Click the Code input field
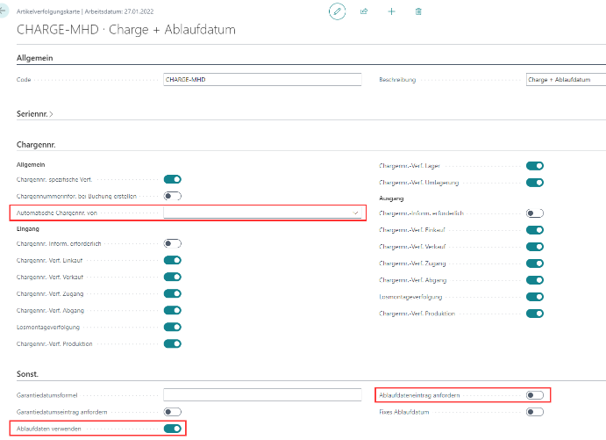 [261, 78]
